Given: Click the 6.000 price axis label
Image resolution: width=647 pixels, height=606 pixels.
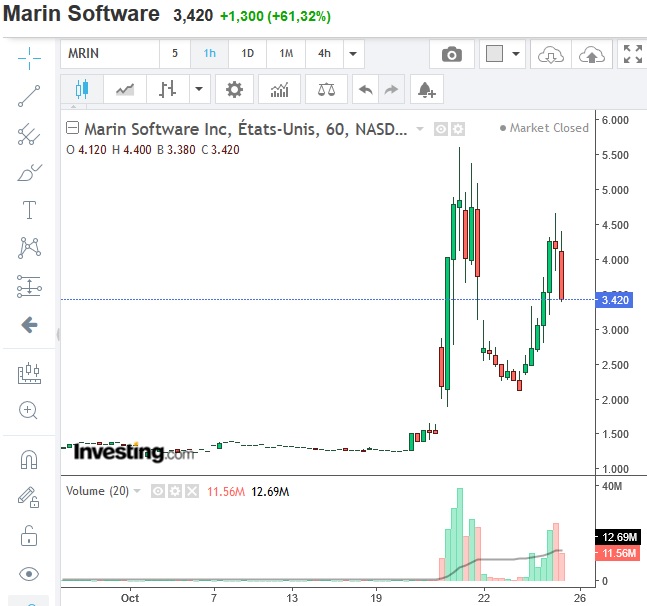Looking at the screenshot, I should [x=615, y=120].
